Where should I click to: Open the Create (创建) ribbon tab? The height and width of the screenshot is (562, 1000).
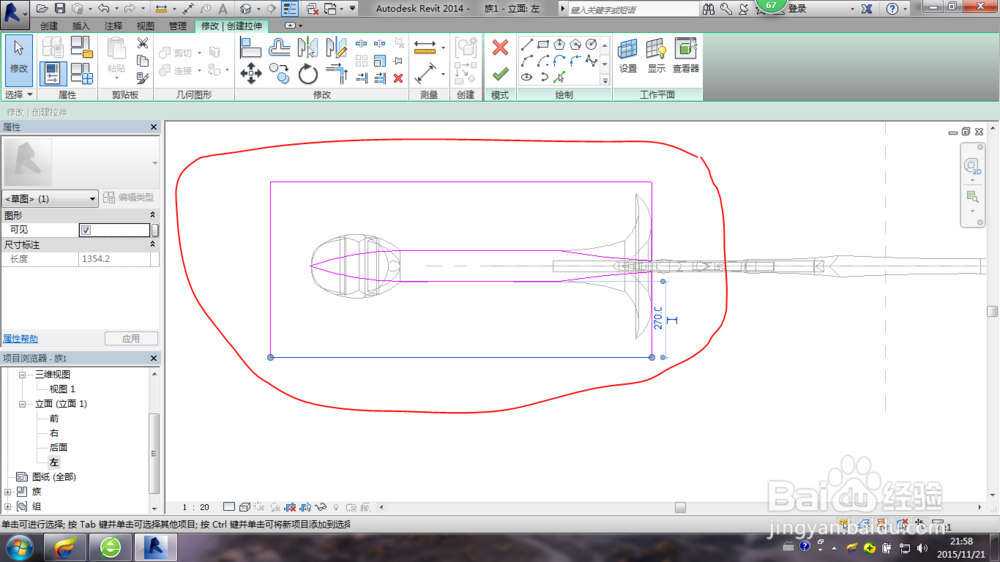[x=48, y=26]
